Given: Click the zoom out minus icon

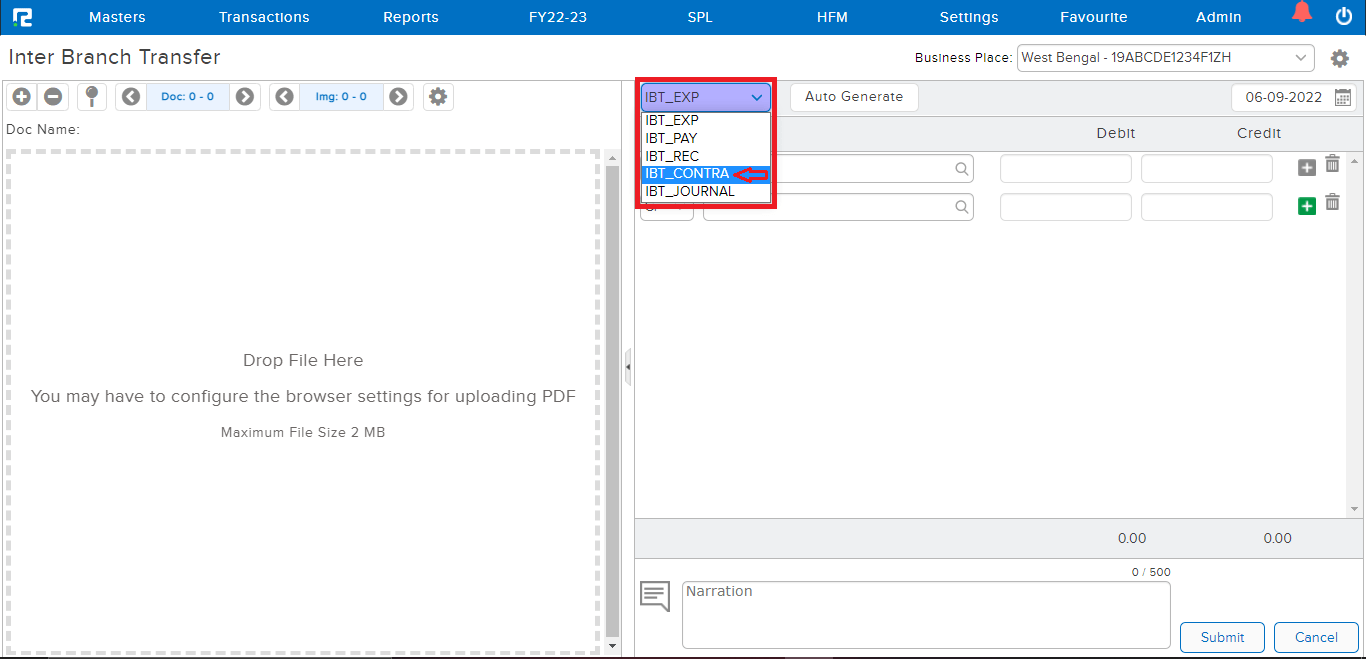Looking at the screenshot, I should coord(53,97).
